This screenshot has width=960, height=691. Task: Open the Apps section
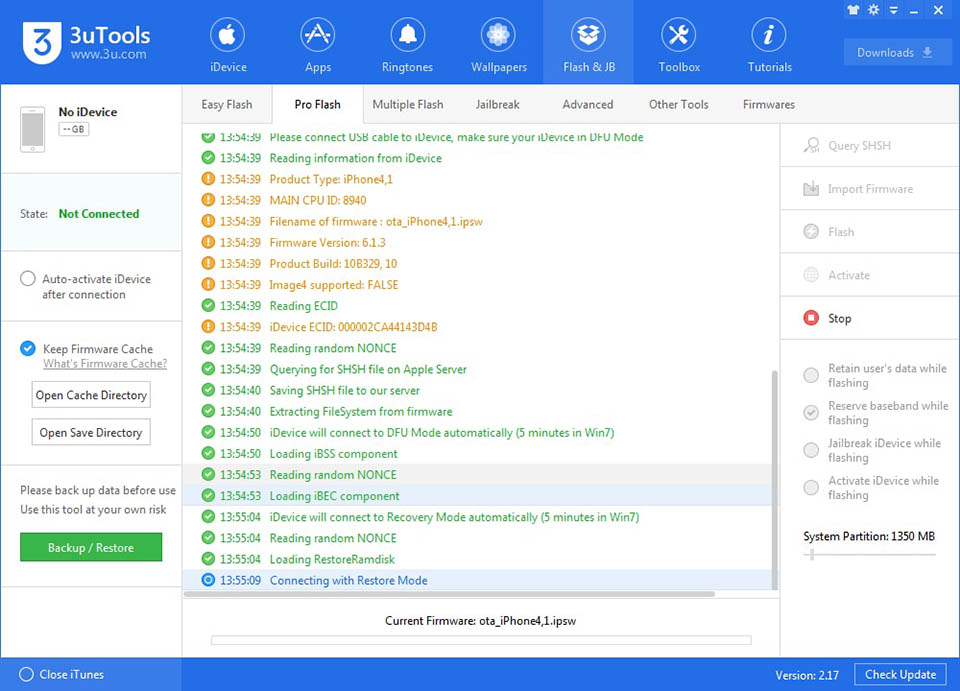click(317, 45)
